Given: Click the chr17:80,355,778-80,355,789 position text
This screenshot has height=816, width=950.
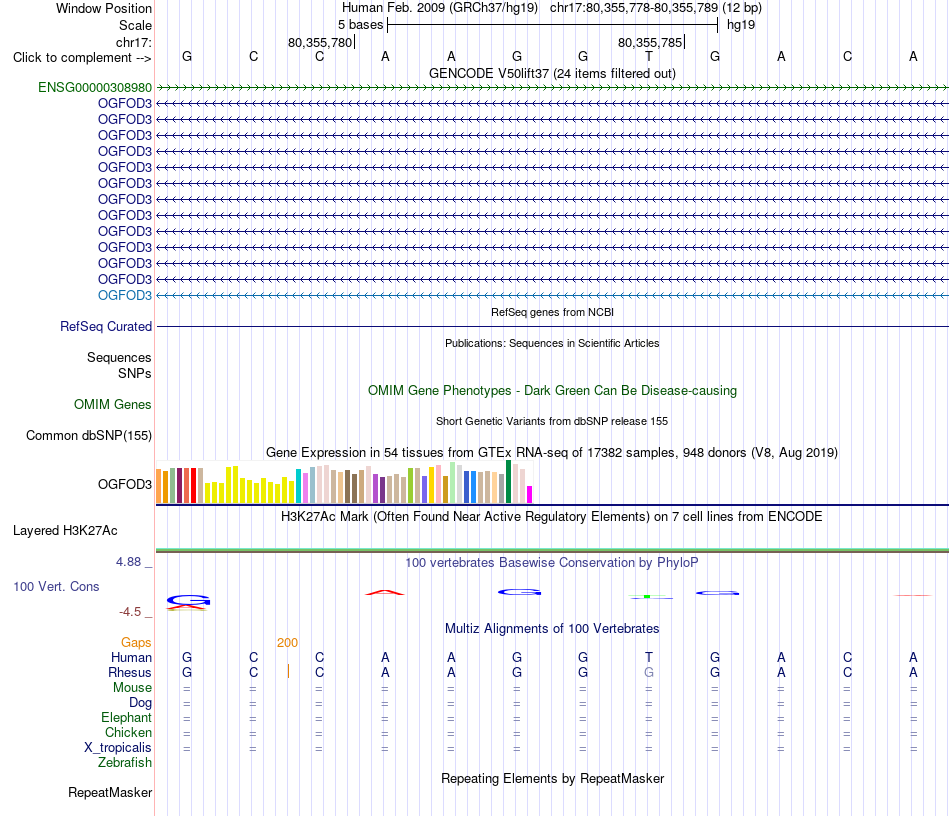Looking at the screenshot, I should 634,8.
